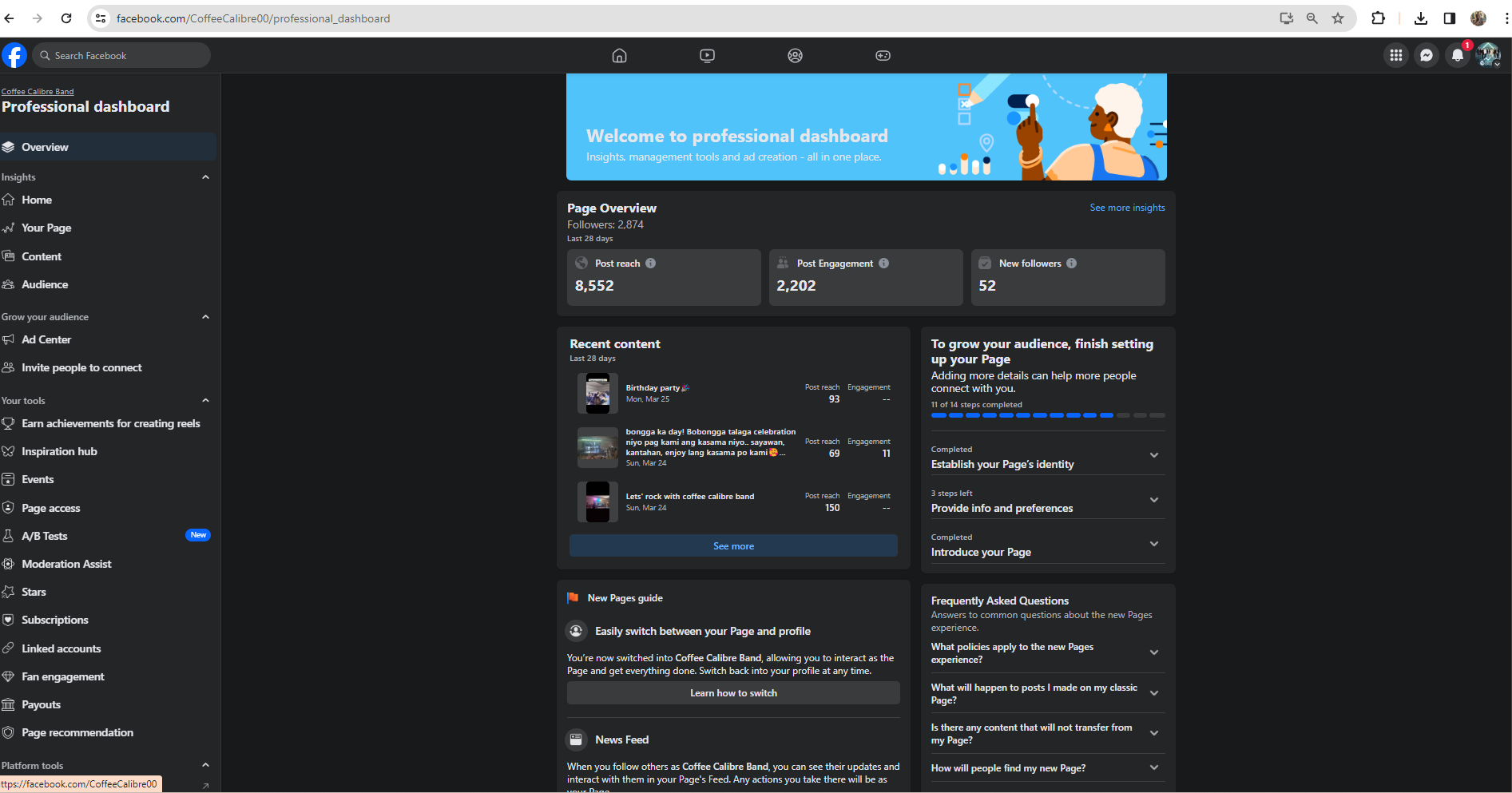Open Your Page in the sidebar
Screen dimensions: 1512x793
coord(108,228)
